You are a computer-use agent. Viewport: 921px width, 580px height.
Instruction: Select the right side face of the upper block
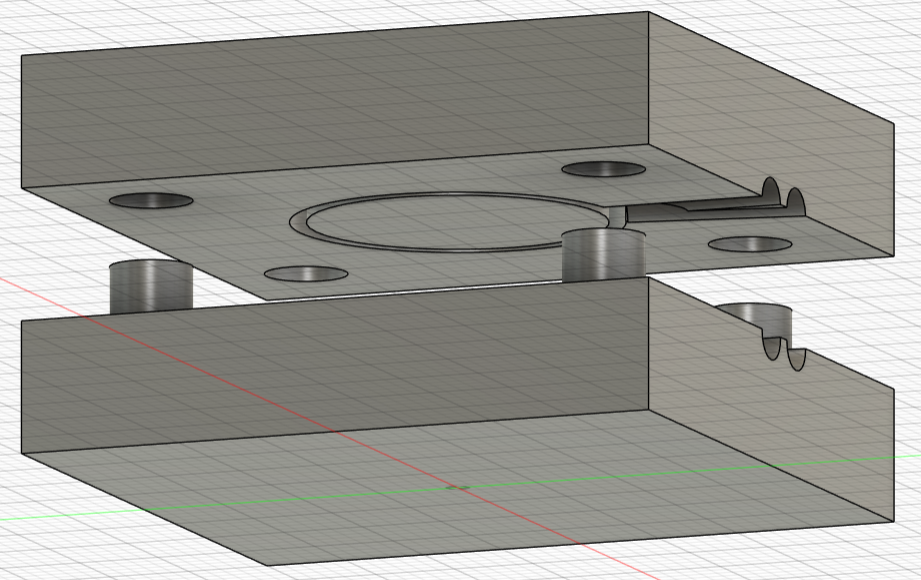pyautogui.click(x=771, y=132)
